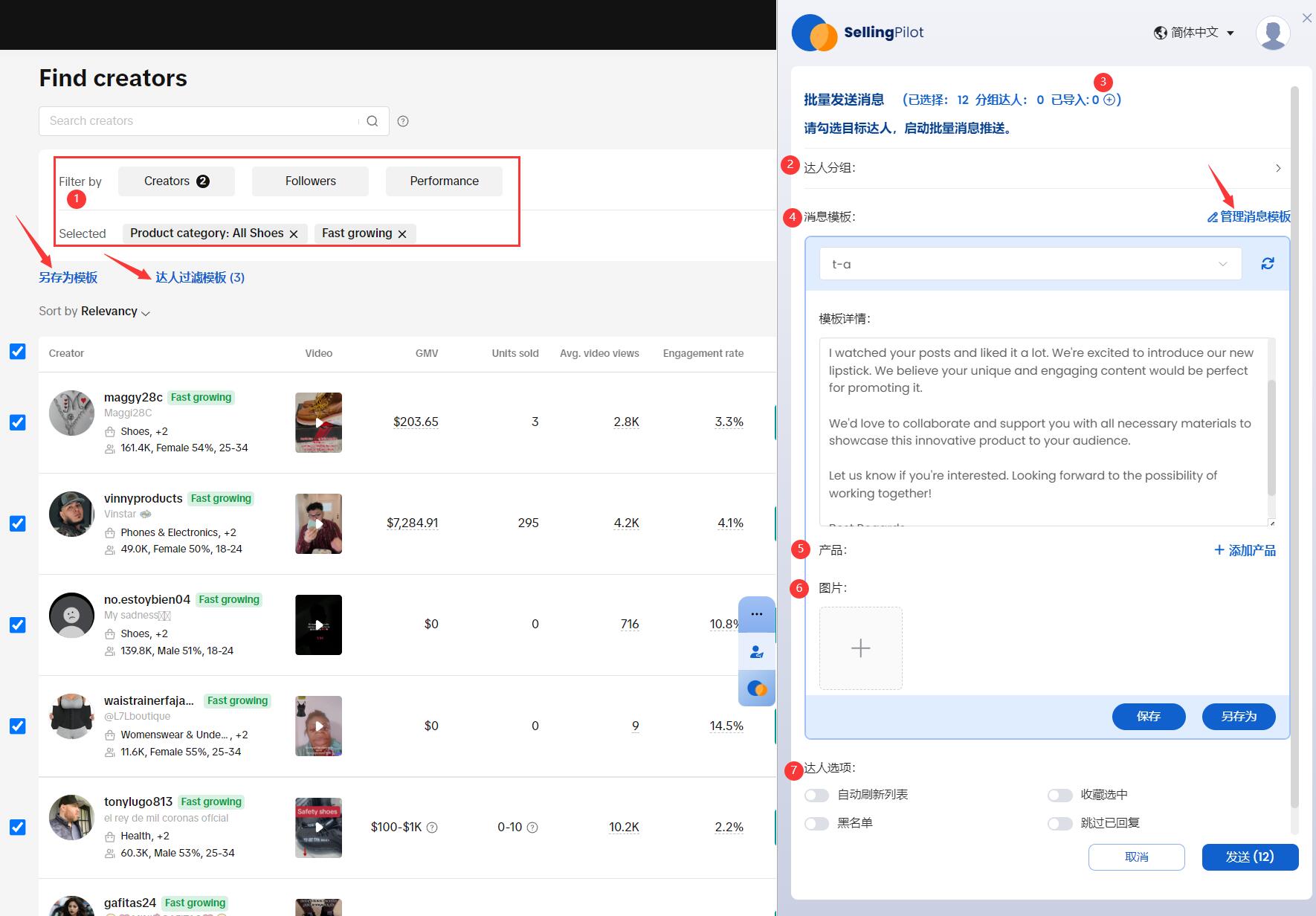Open the Followers filter dropdown
Image resolution: width=1316 pixels, height=916 pixels.
pos(310,181)
